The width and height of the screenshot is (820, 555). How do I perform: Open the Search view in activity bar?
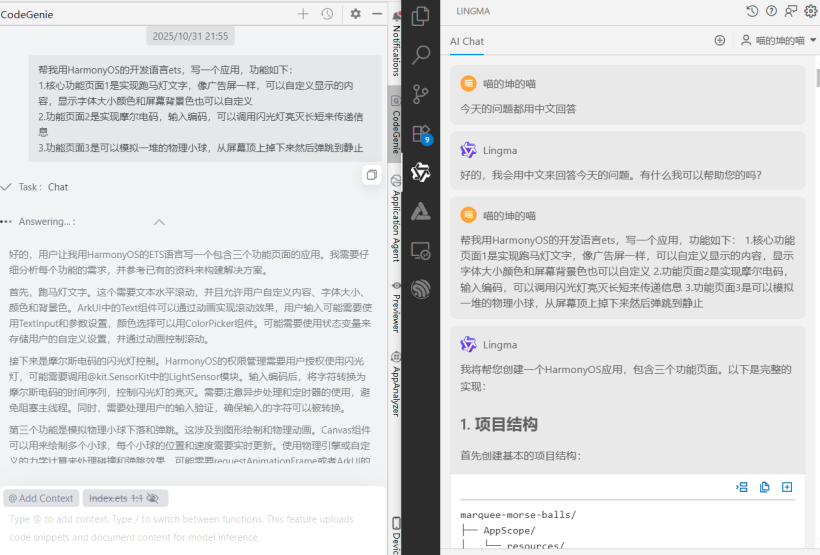click(x=421, y=54)
